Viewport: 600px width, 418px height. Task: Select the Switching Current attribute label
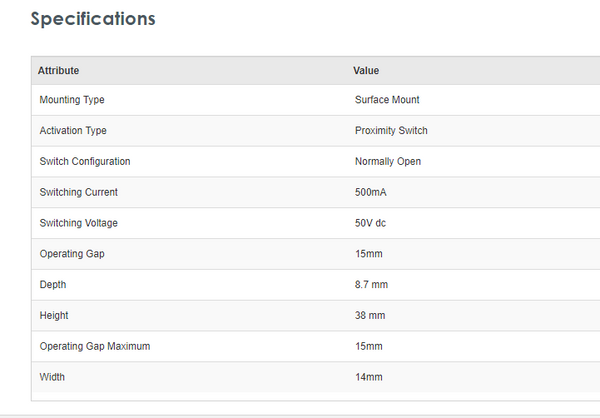coord(78,192)
